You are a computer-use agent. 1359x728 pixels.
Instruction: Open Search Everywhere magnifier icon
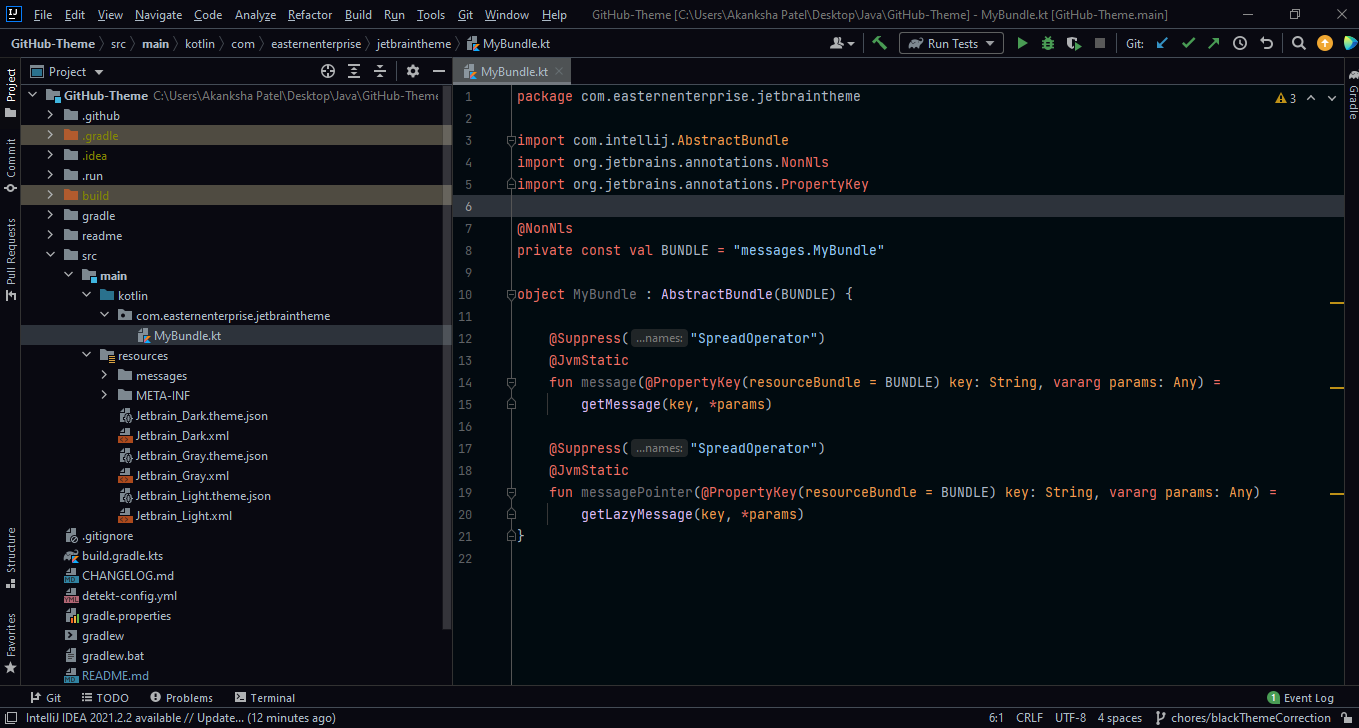pyautogui.click(x=1298, y=43)
